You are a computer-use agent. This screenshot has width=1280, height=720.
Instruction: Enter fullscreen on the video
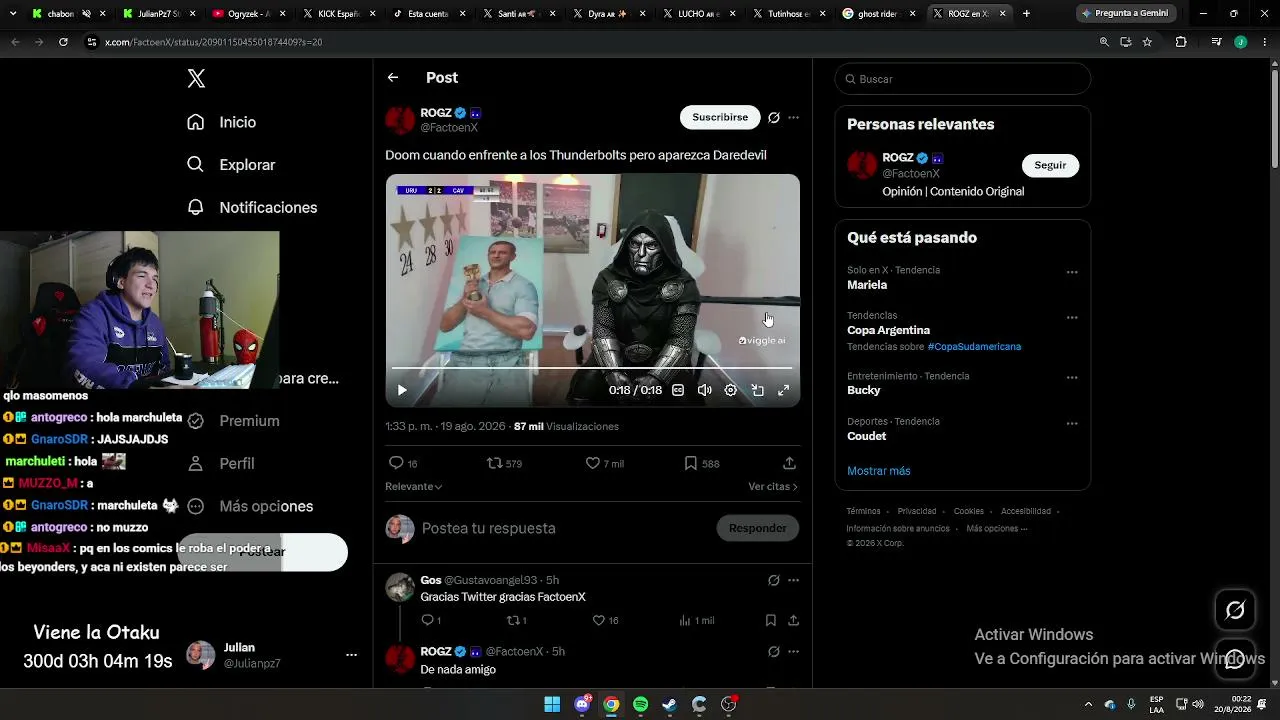point(783,390)
